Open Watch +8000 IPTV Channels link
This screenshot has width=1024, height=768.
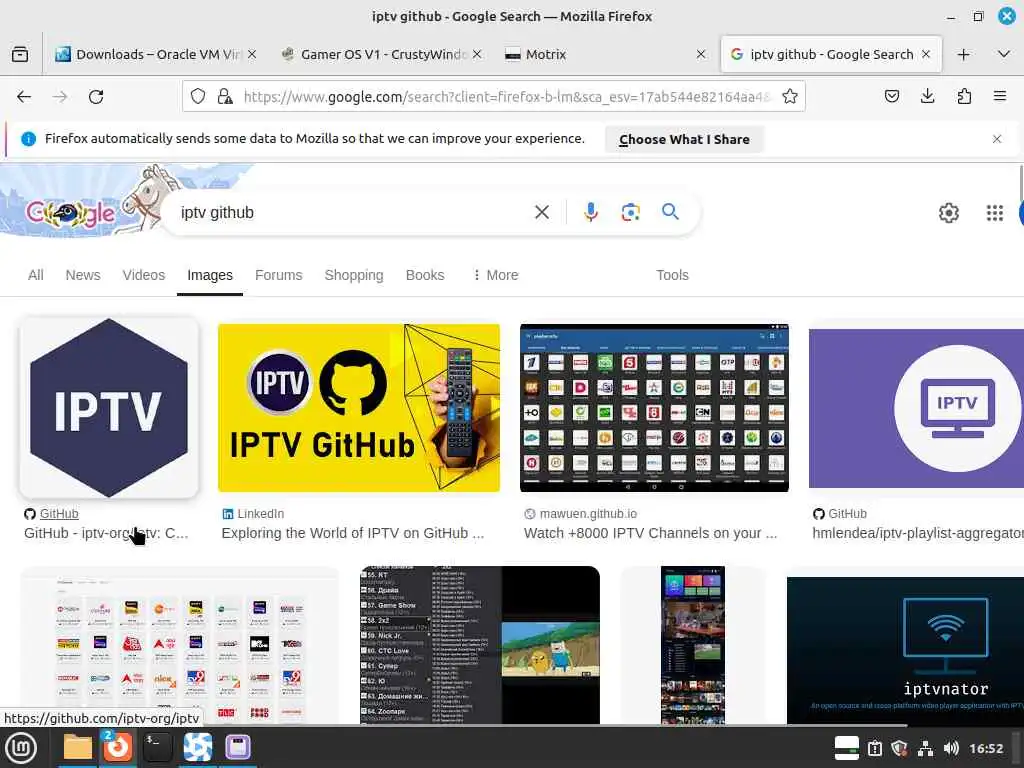(x=650, y=533)
